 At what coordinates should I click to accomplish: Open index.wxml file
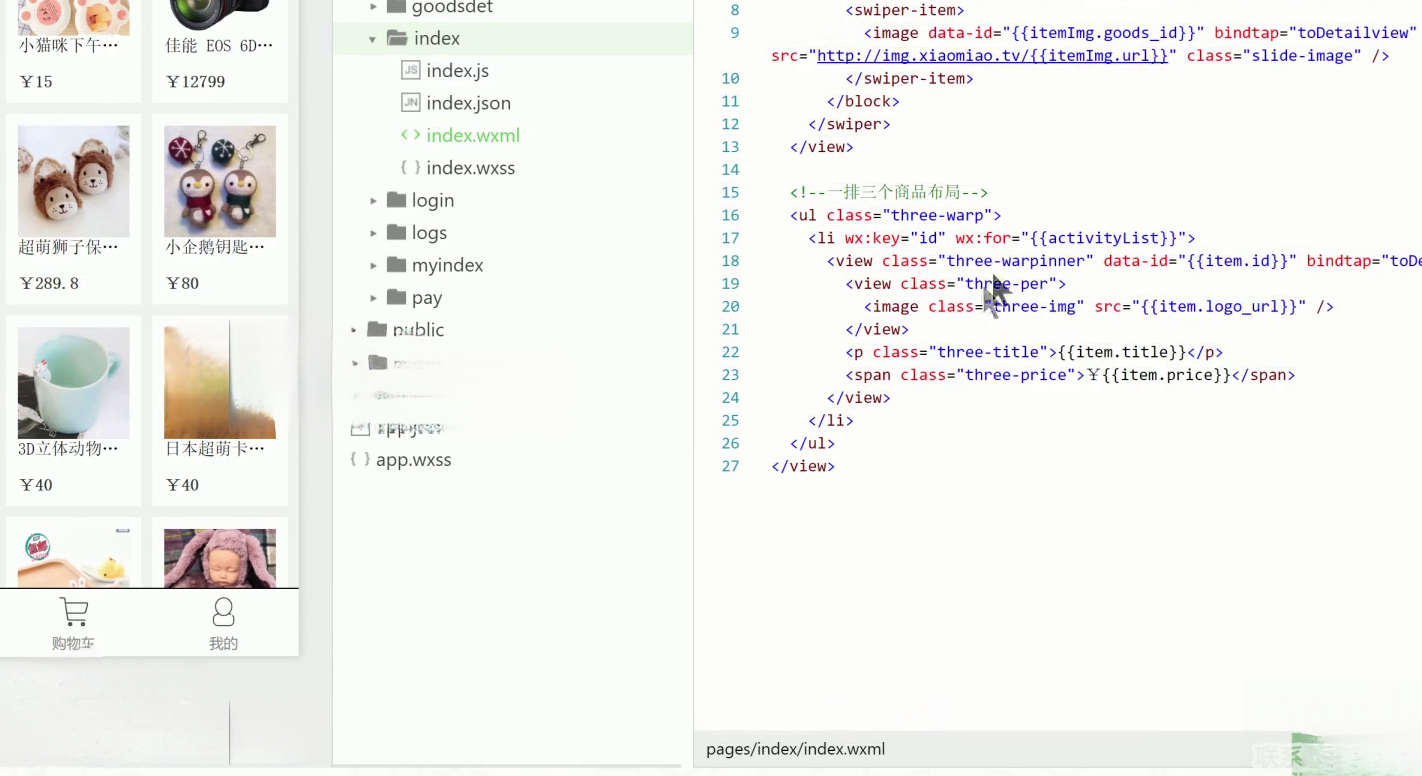pos(473,136)
